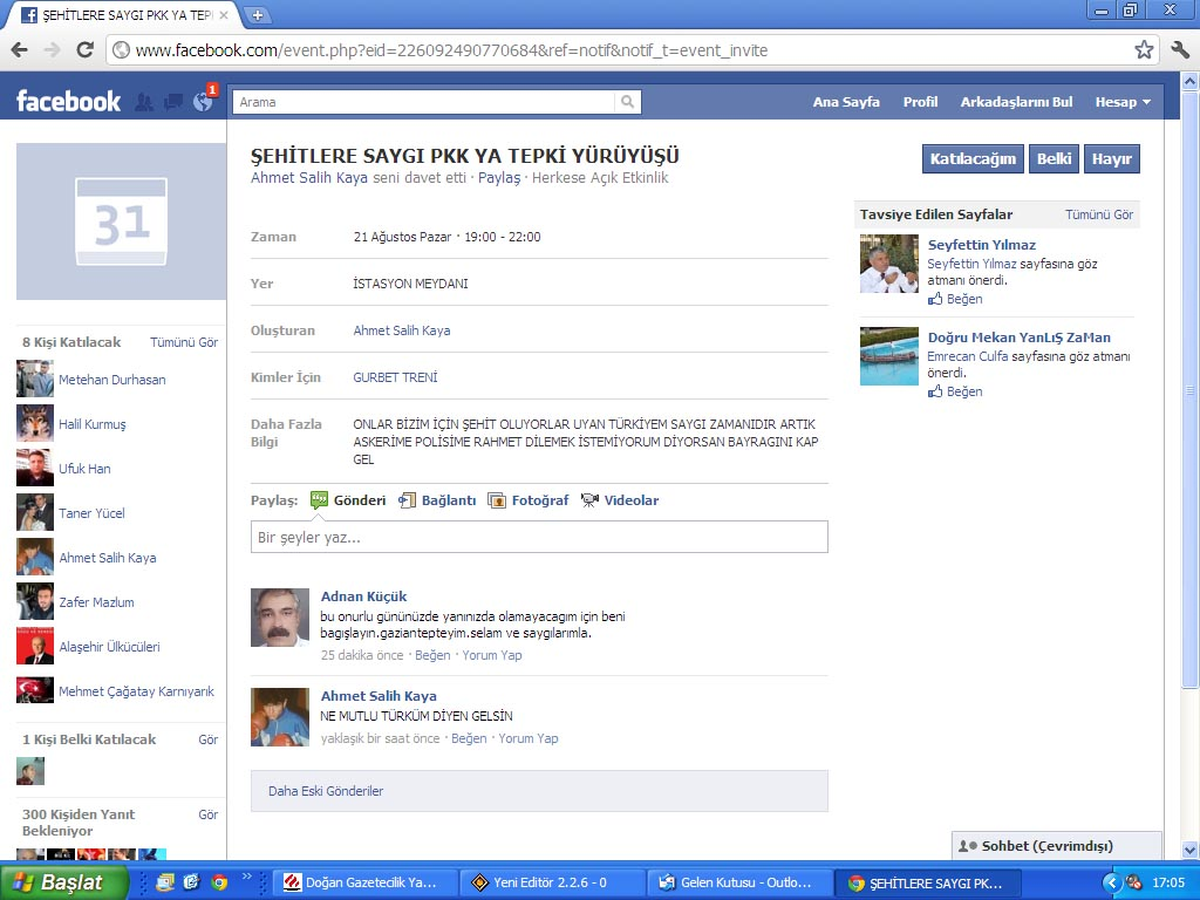Screen dimensions: 1200x900
Task: Switch to Gelen Kutusu Outlook taskbar window
Action: [x=741, y=883]
